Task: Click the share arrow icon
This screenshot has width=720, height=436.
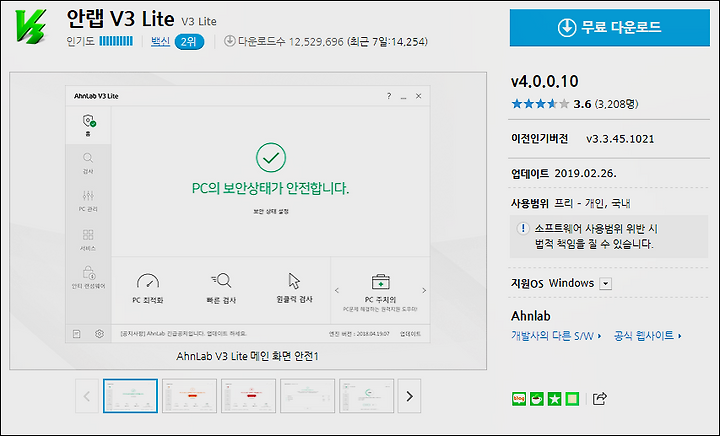Action: pyautogui.click(x=599, y=398)
